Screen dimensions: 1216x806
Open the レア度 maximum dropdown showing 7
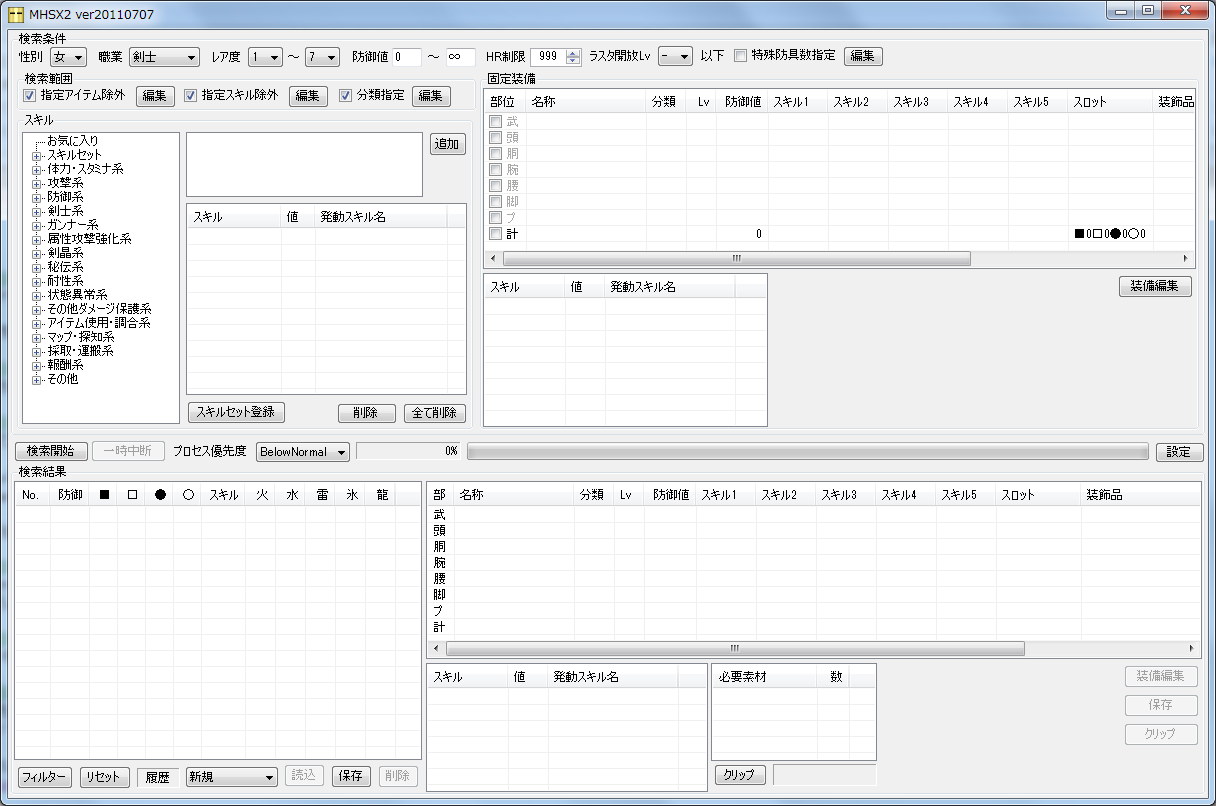click(x=324, y=57)
